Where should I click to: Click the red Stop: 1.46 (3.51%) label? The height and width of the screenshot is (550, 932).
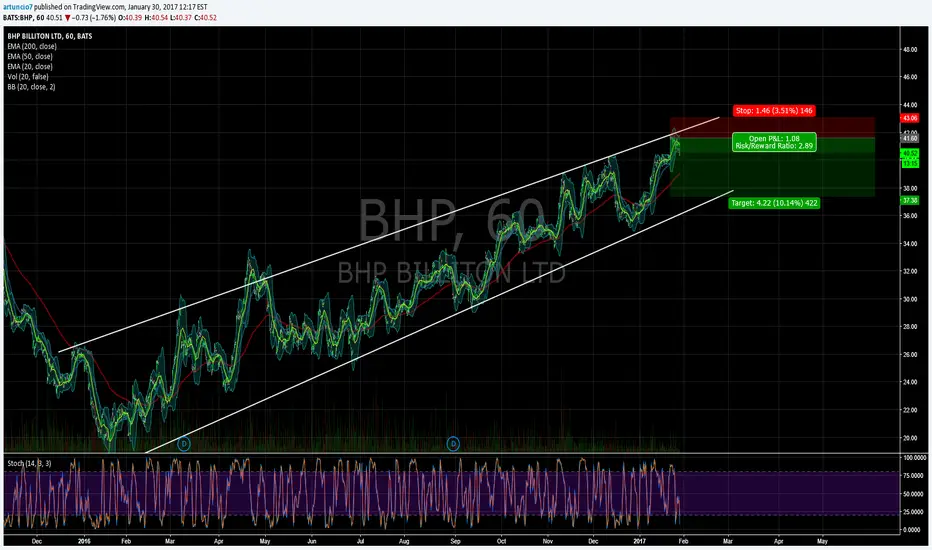click(x=774, y=111)
